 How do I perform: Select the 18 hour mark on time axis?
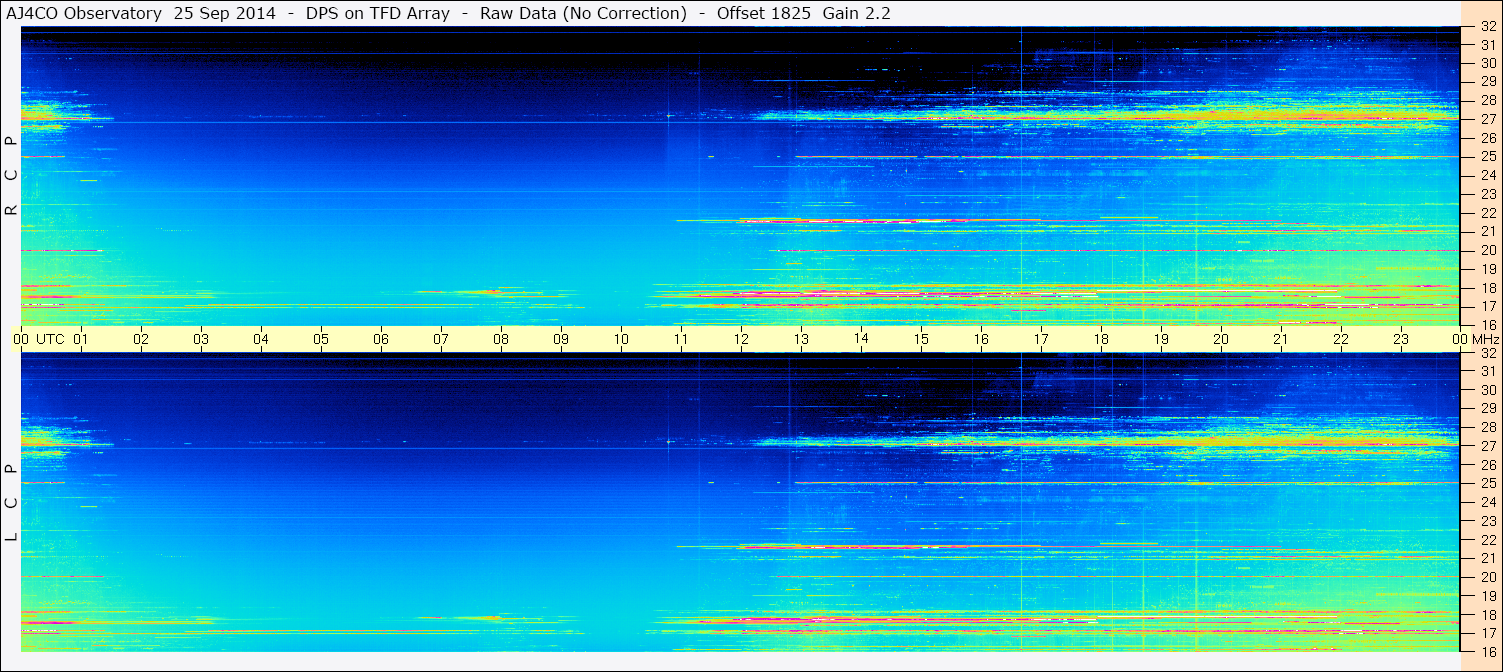(1101, 339)
